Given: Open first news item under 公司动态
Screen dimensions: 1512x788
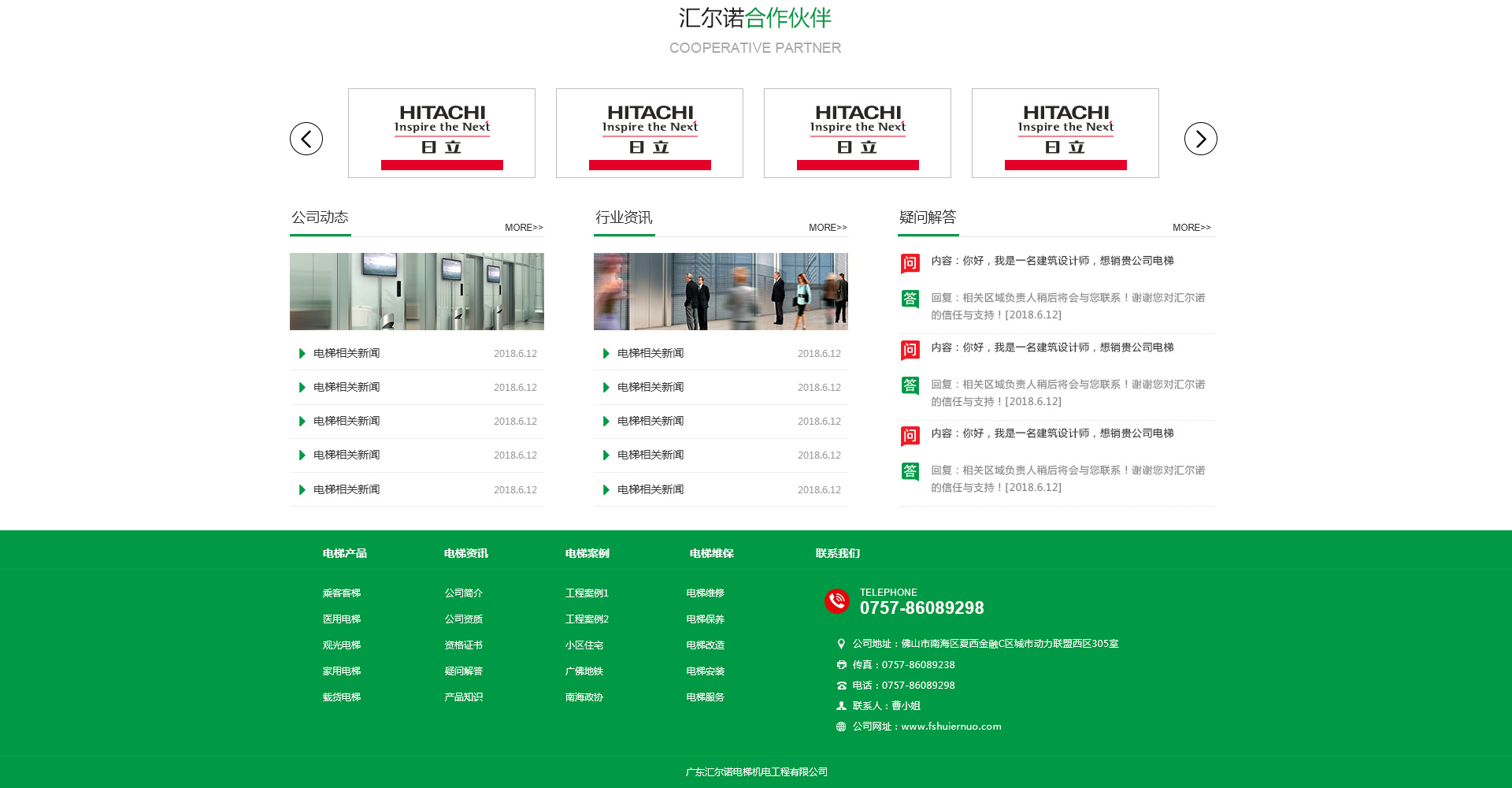Looking at the screenshot, I should pos(346,354).
